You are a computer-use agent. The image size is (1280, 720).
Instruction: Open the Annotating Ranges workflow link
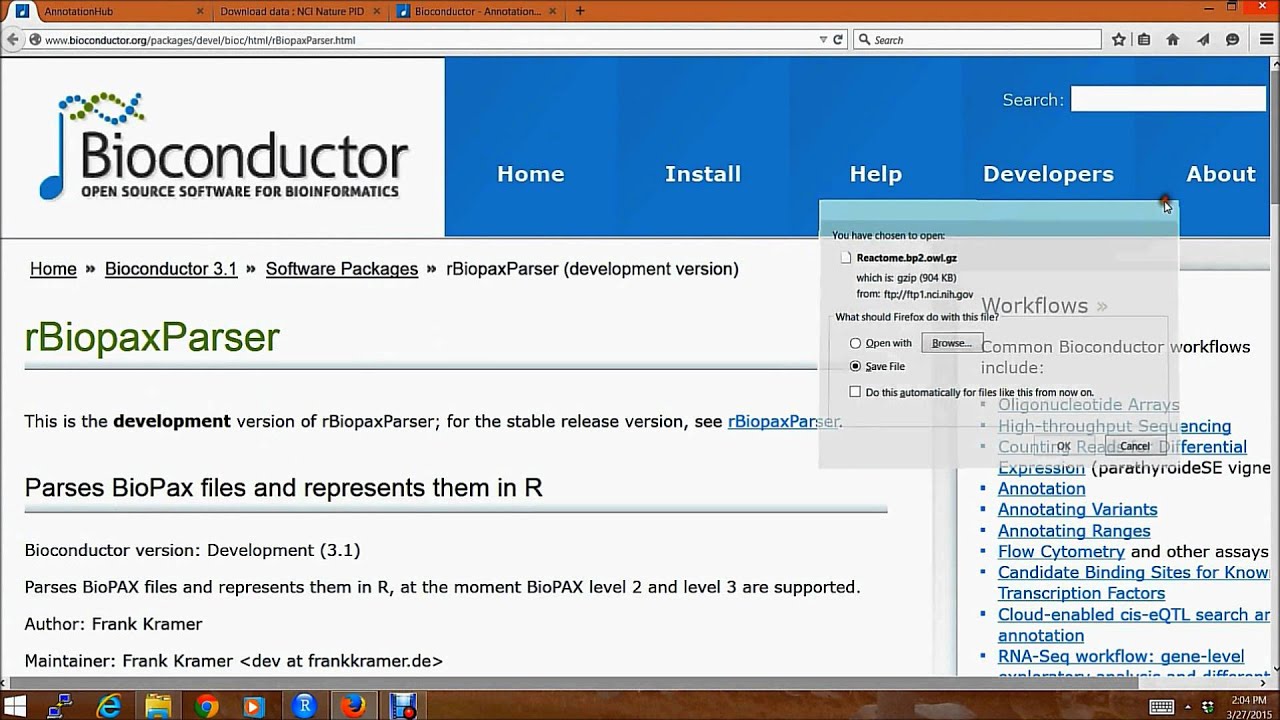[1074, 531]
